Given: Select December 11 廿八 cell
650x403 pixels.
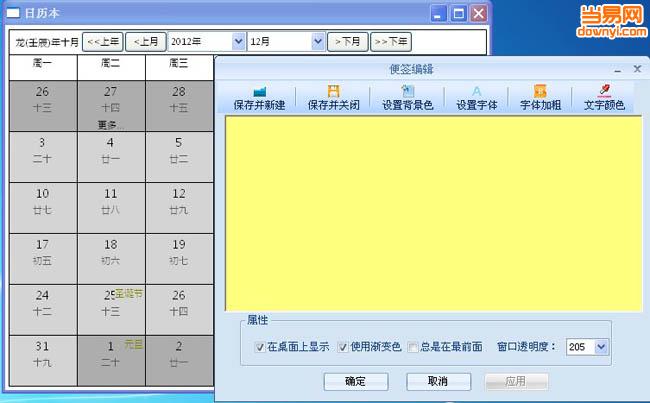Looking at the screenshot, I should pos(112,208).
